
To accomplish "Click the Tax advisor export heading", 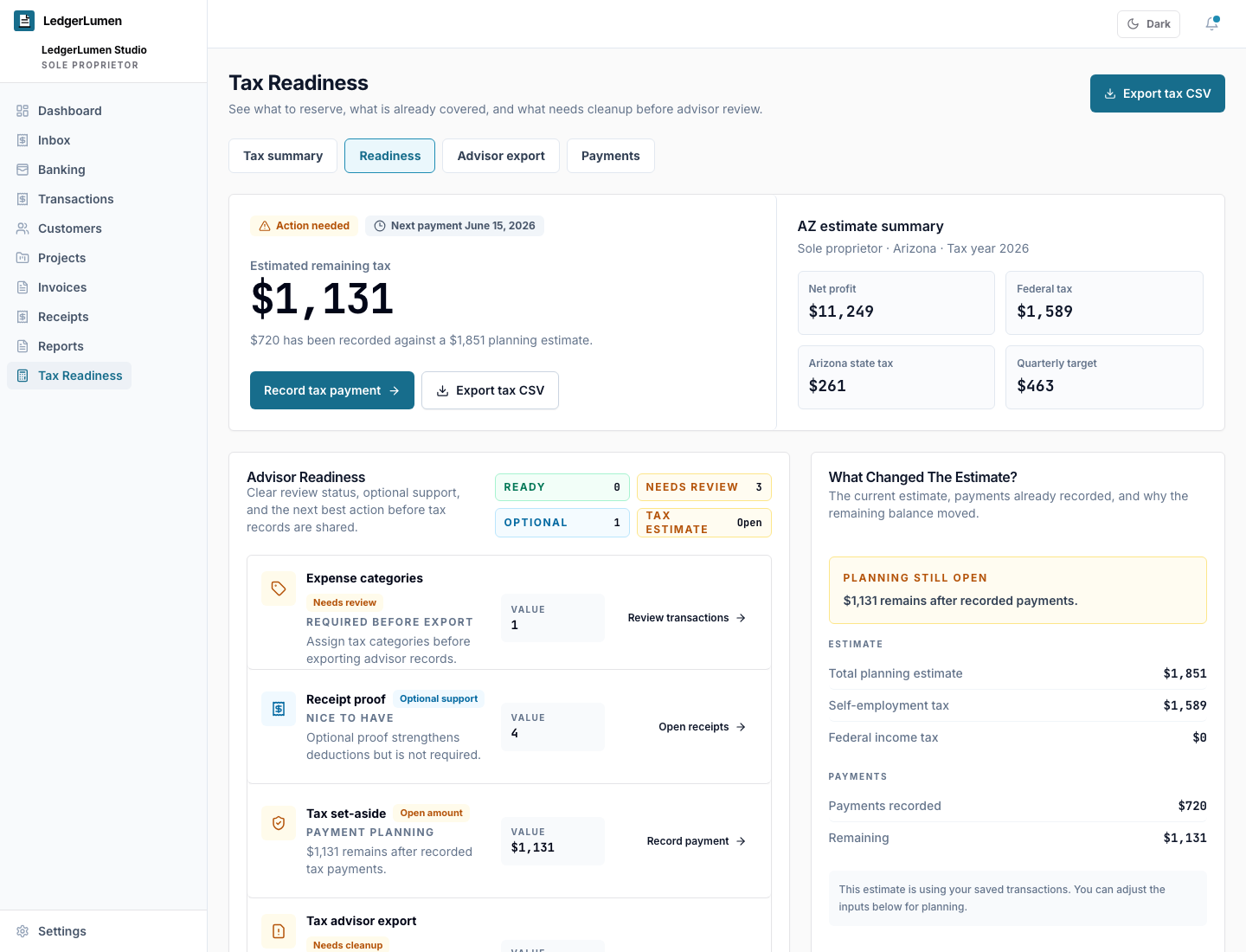I will pos(361,921).
